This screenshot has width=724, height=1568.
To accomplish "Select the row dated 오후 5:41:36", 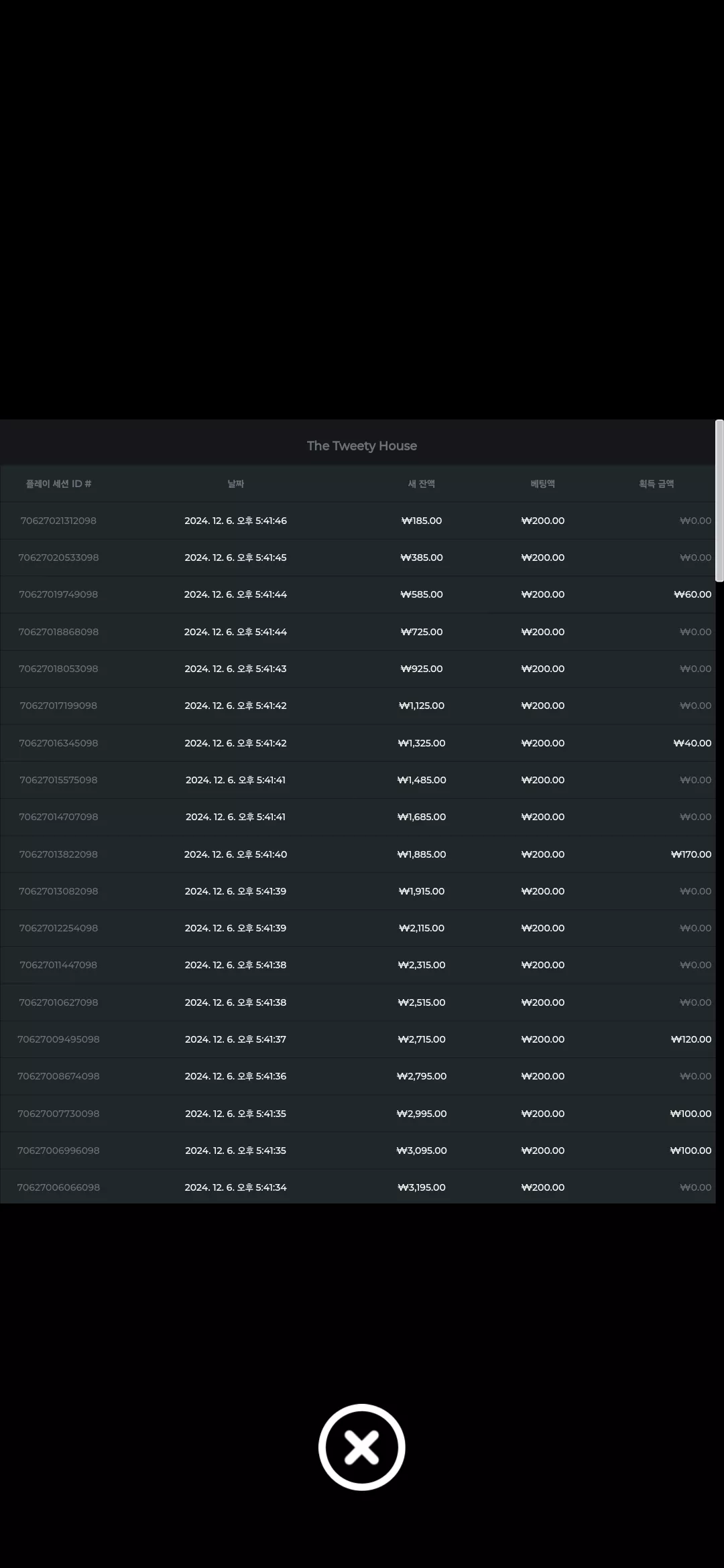I will pyautogui.click(x=358, y=1076).
